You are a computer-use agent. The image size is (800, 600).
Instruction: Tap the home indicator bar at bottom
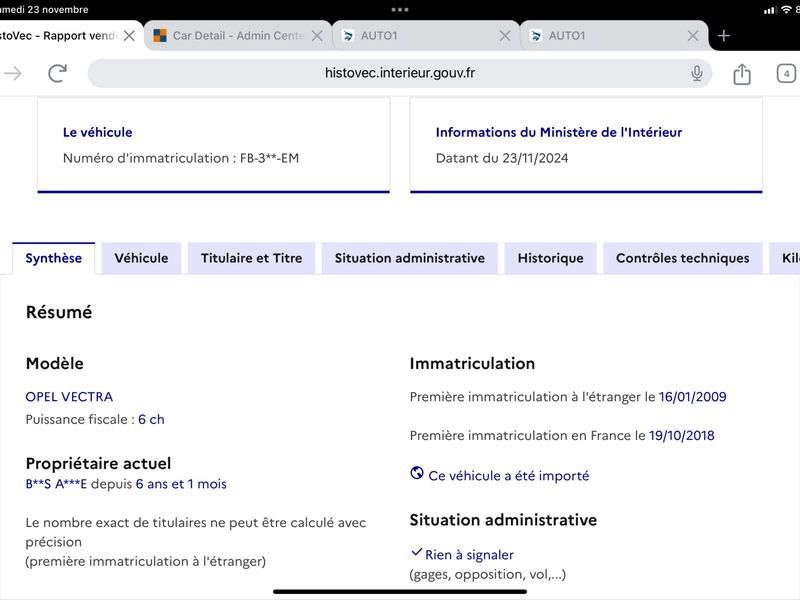pyautogui.click(x=400, y=592)
